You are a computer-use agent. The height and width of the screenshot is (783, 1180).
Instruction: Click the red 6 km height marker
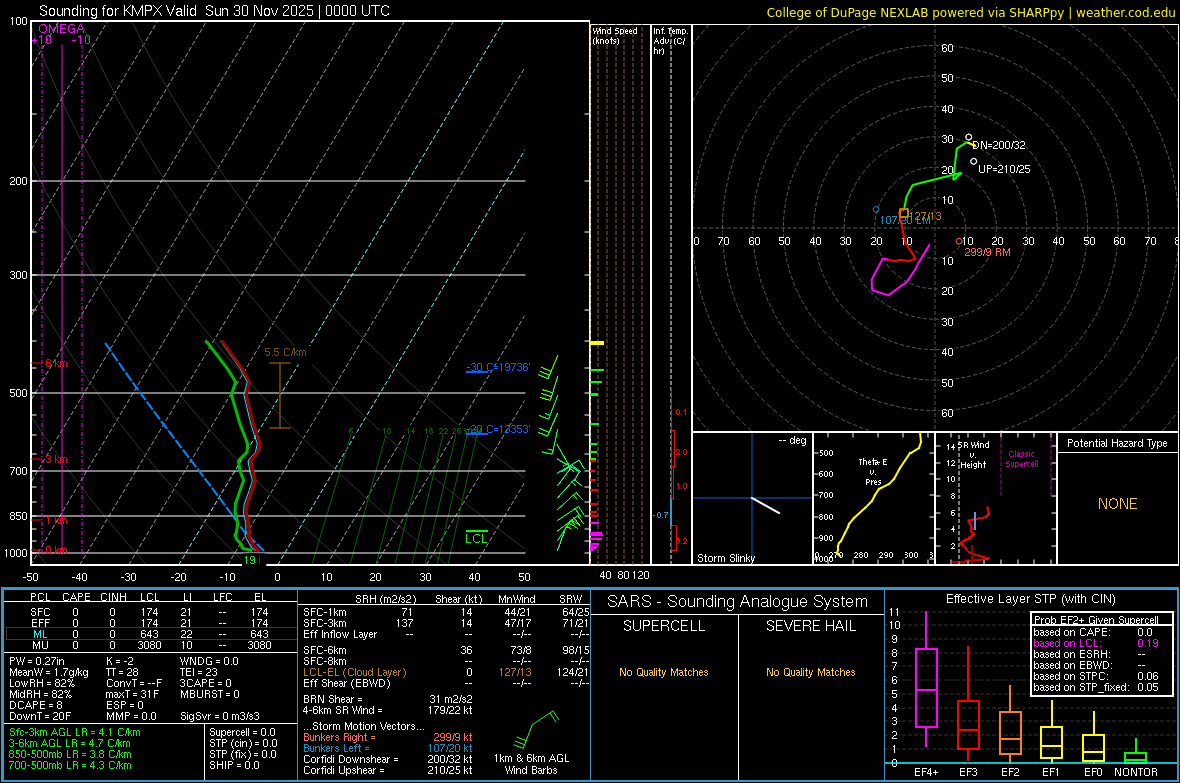54,364
